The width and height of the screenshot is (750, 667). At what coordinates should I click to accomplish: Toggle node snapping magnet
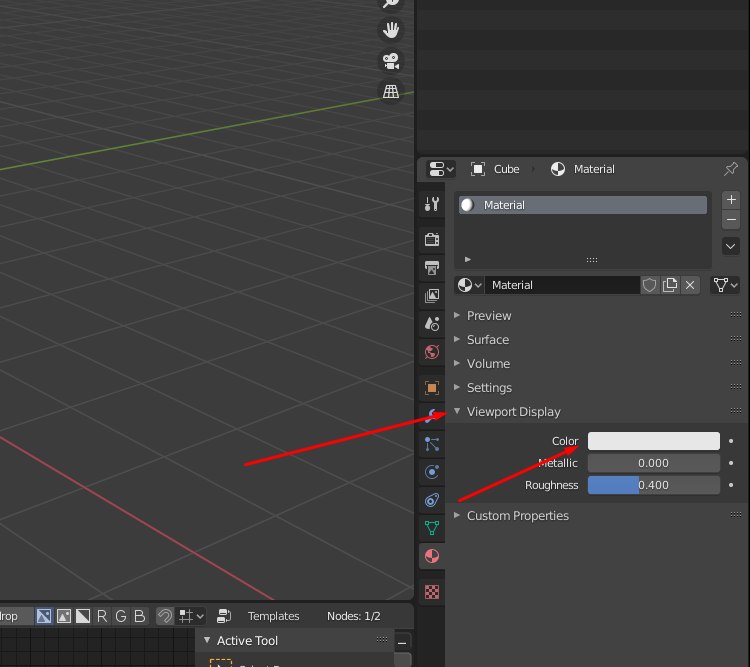165,616
